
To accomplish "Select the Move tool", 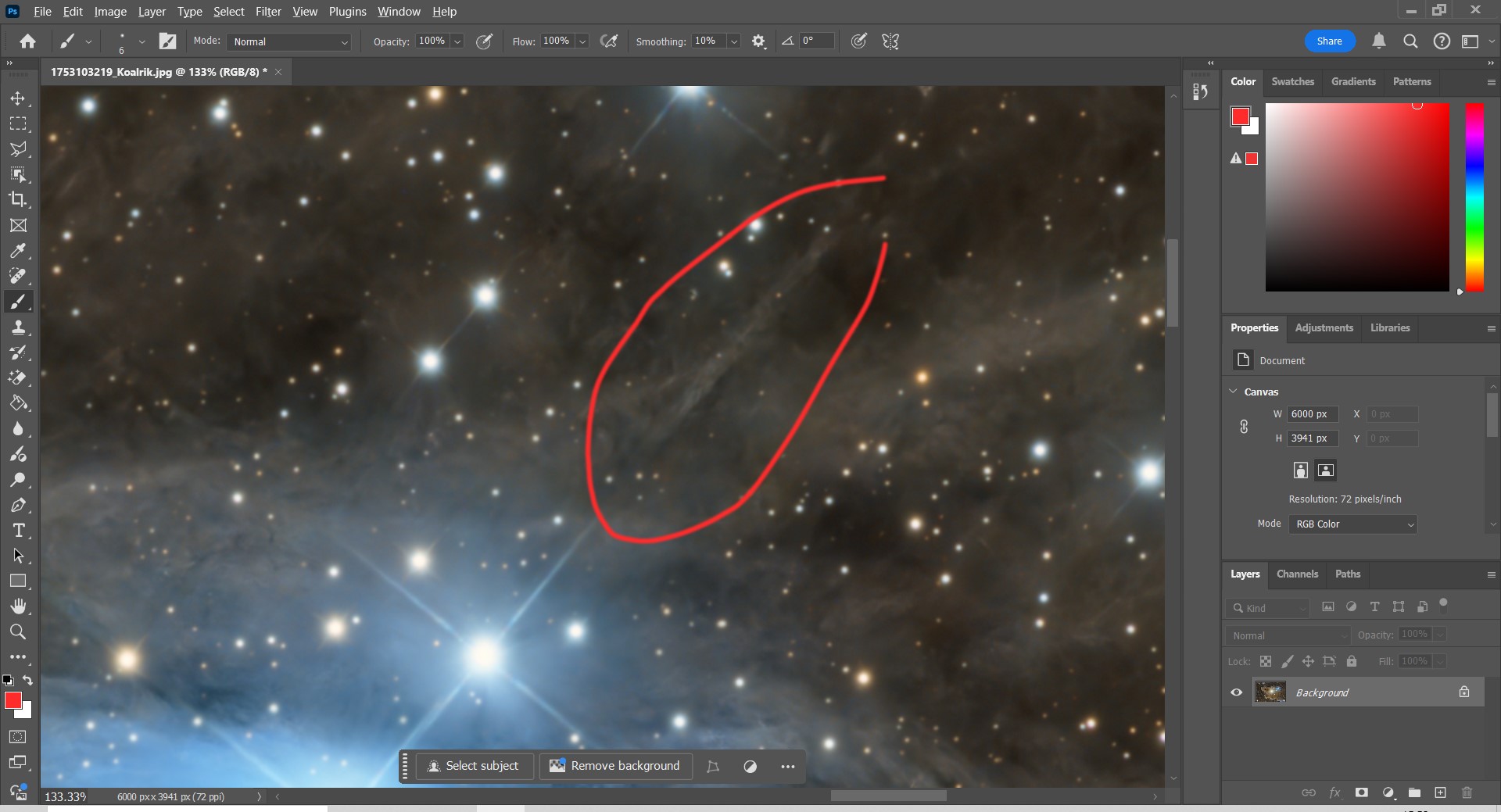I will click(18, 98).
